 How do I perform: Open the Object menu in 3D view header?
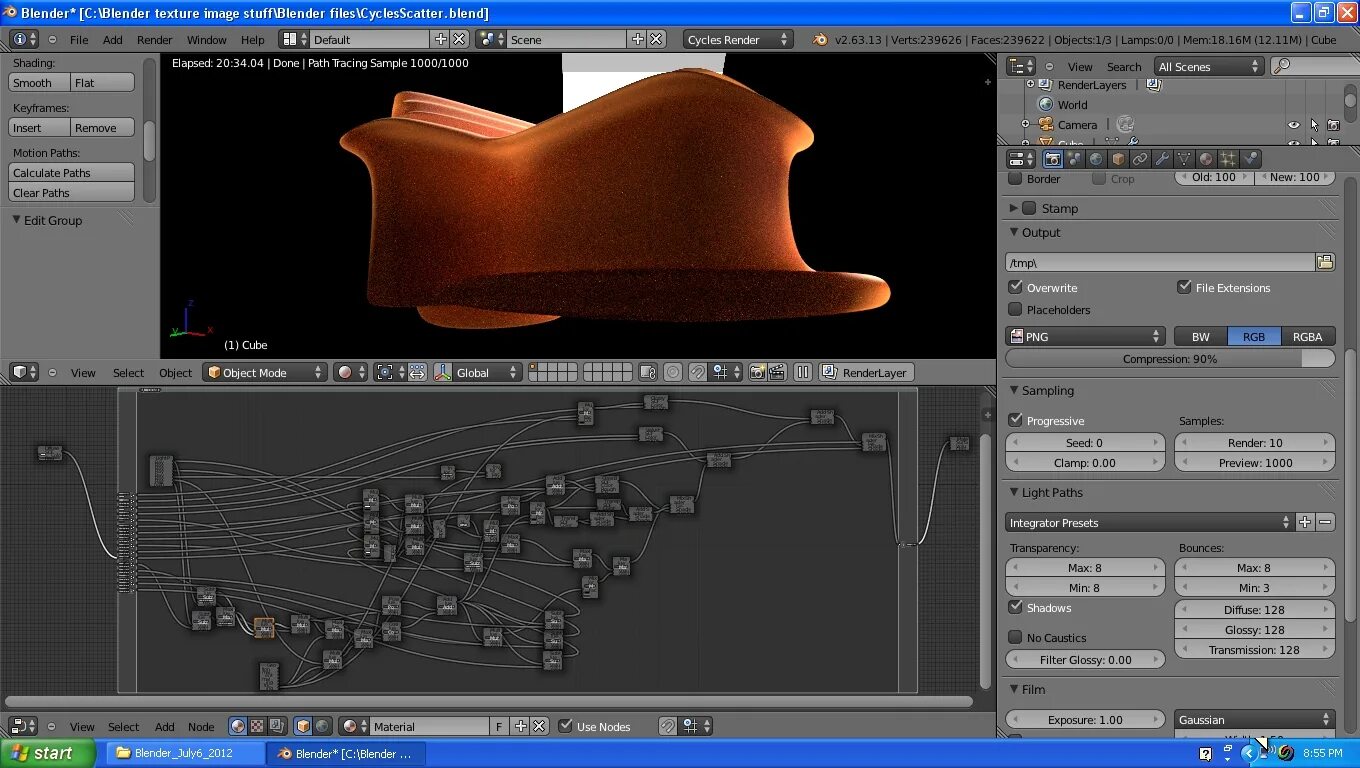(175, 372)
